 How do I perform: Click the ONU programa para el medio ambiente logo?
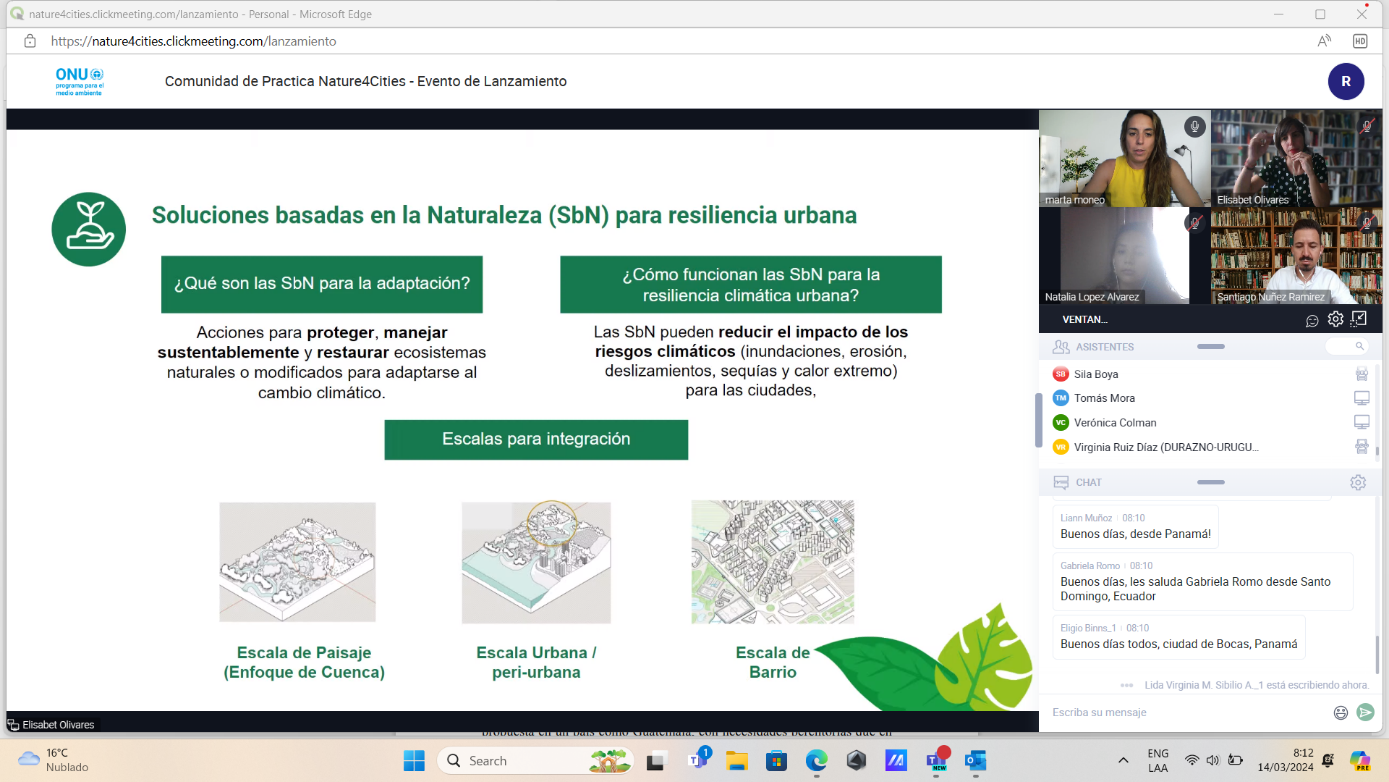pyautogui.click(x=80, y=82)
